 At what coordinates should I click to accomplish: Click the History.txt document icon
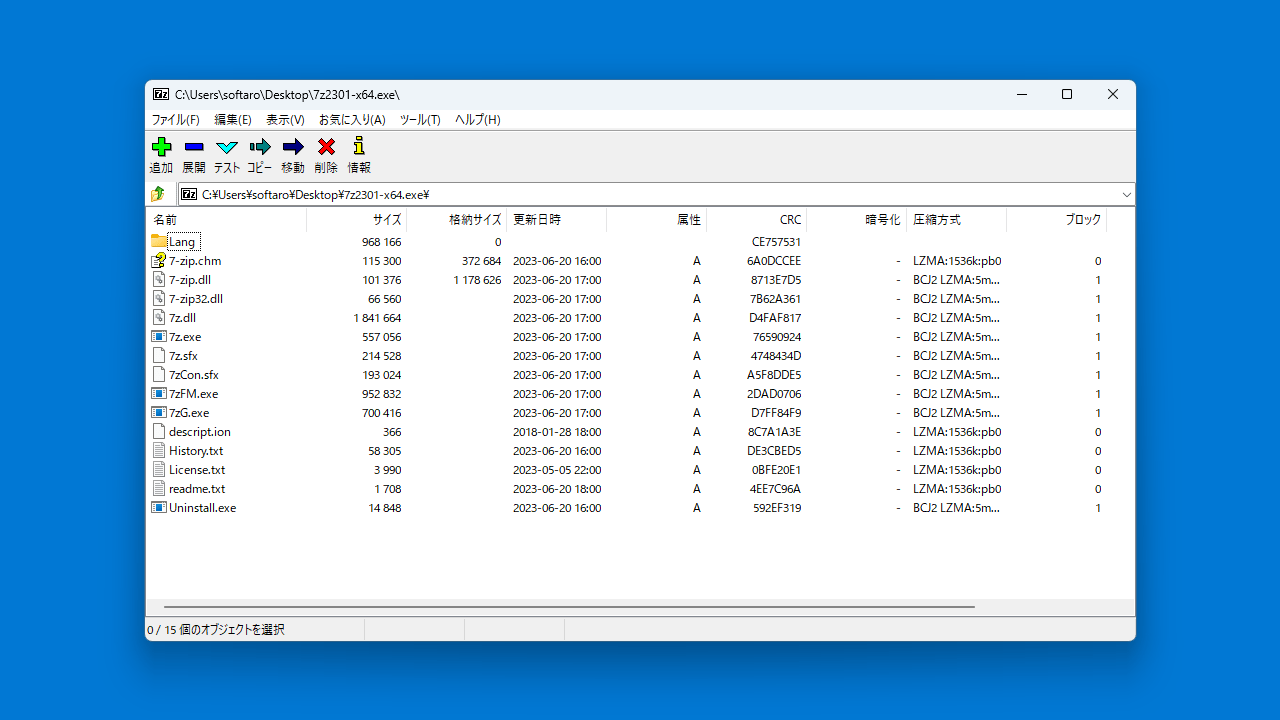point(159,450)
